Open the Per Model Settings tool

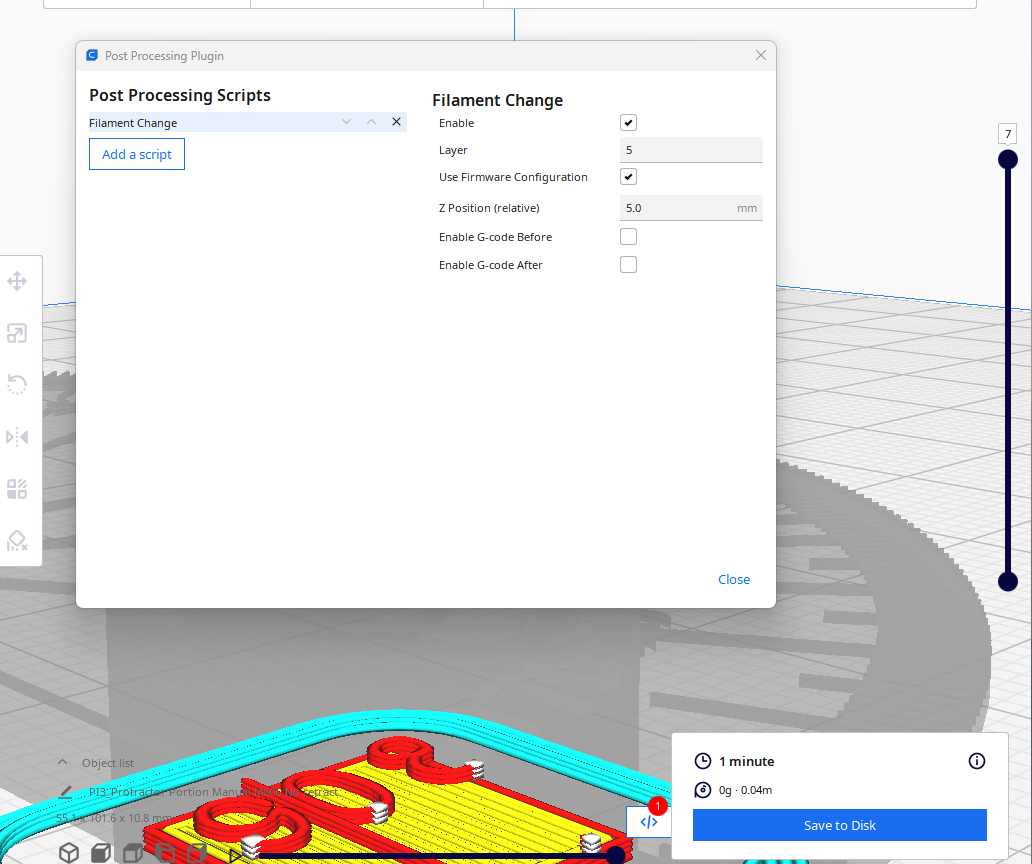pyautogui.click(x=17, y=489)
